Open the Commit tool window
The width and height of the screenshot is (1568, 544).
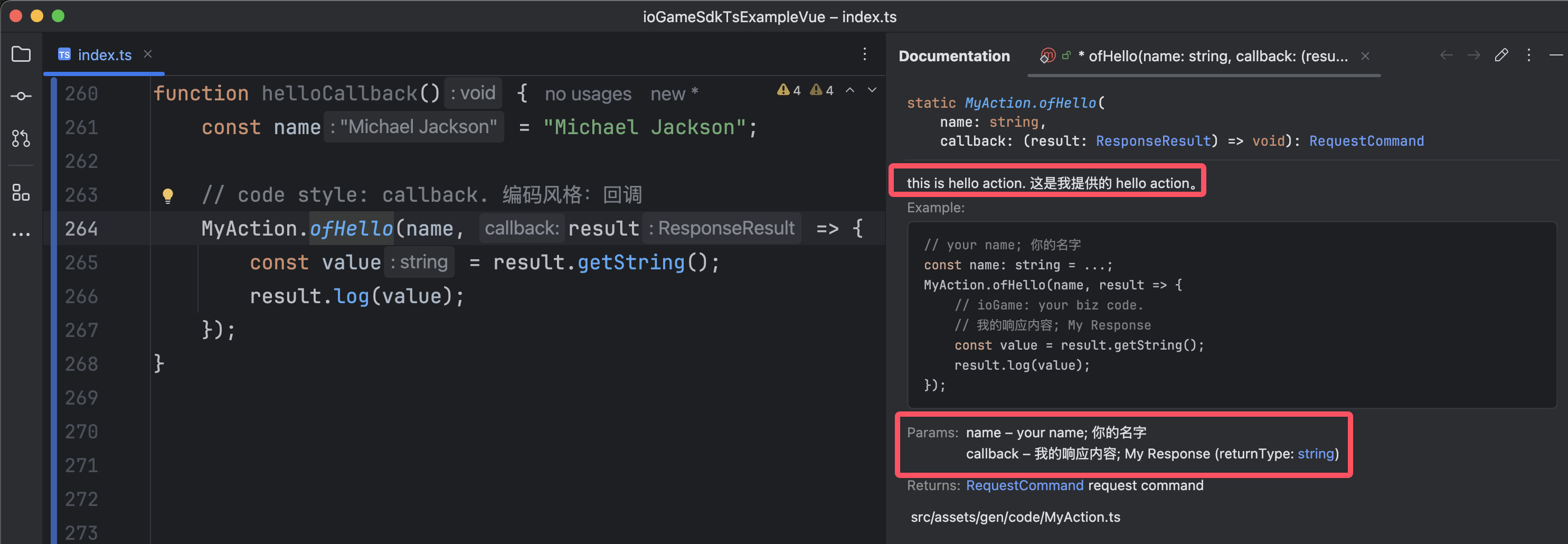(21, 96)
